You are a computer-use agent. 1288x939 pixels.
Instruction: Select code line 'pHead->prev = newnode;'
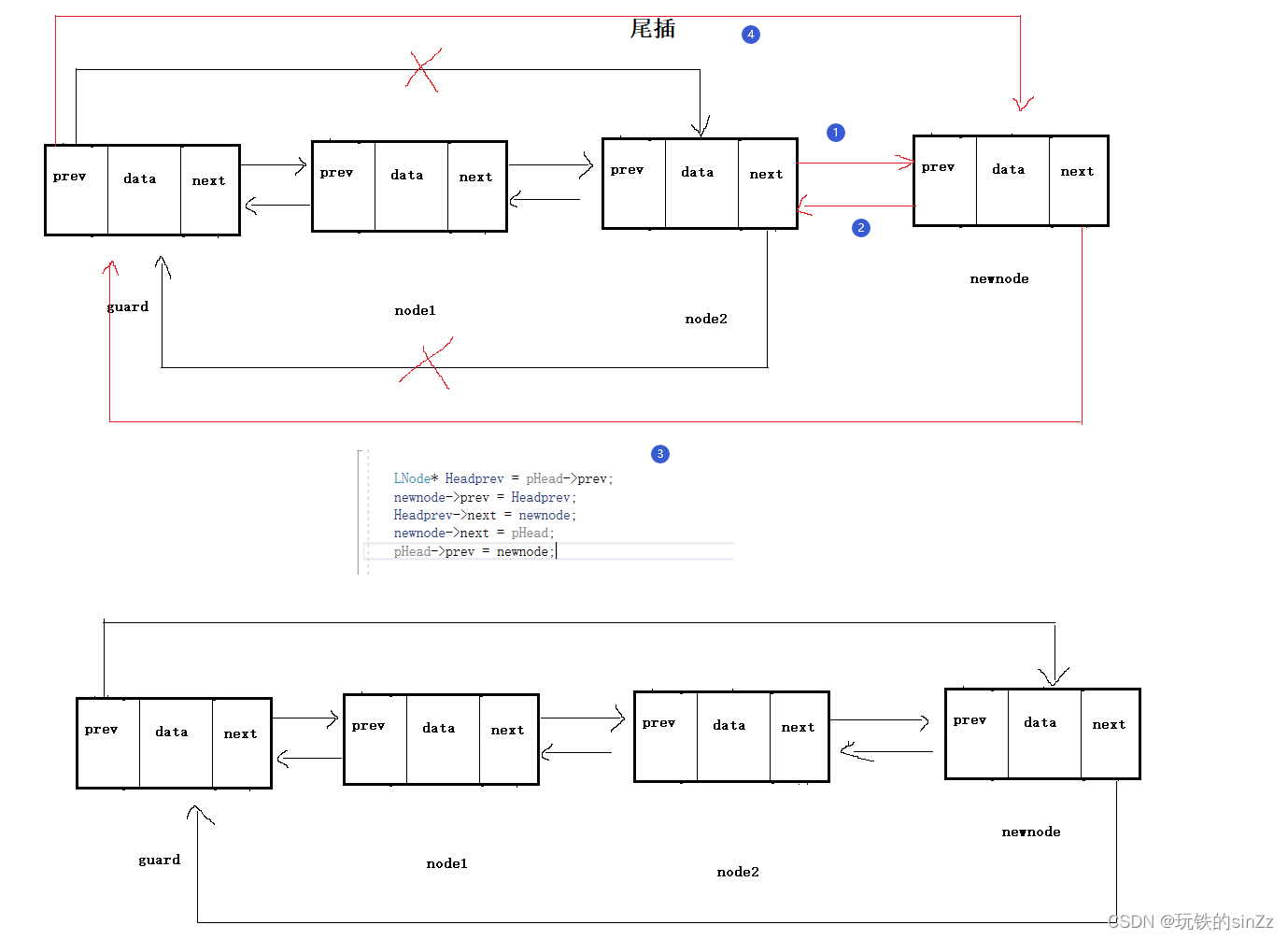point(474,551)
